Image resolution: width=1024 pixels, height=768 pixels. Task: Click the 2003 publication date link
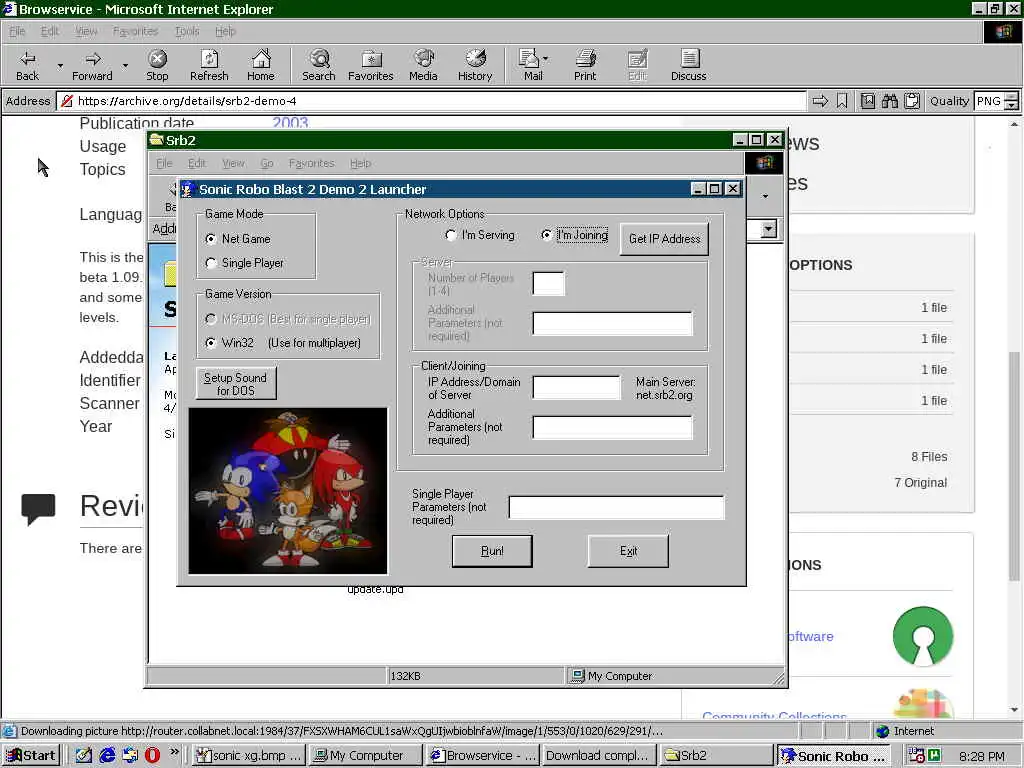290,123
